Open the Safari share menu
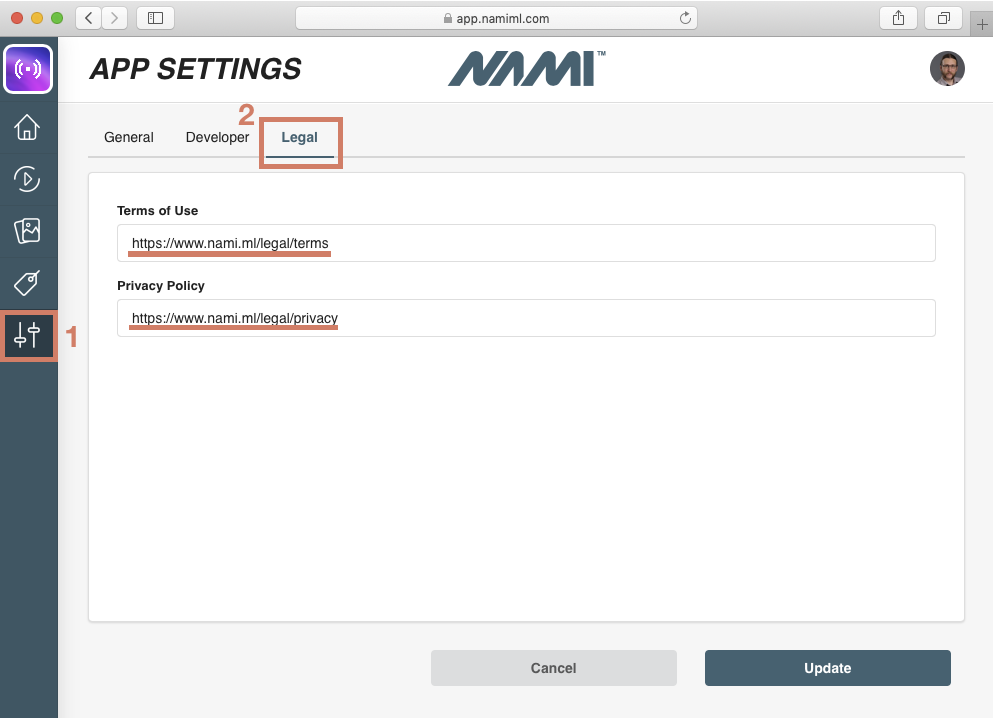This screenshot has width=993, height=718. pos(898,18)
